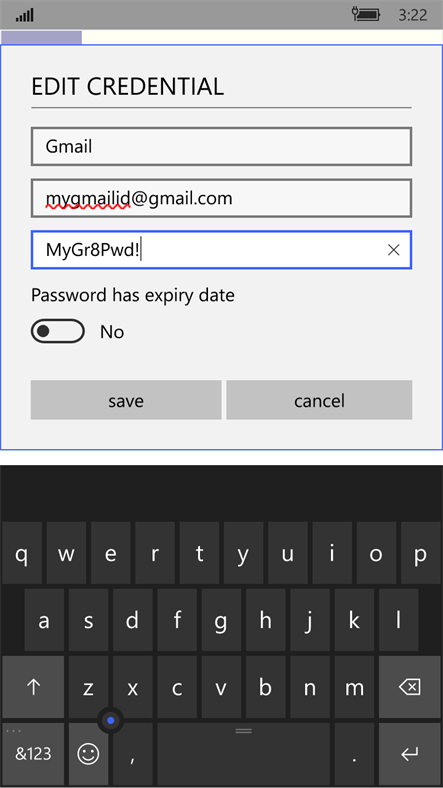
Task: Tap the comma key
Action: click(x=133, y=753)
